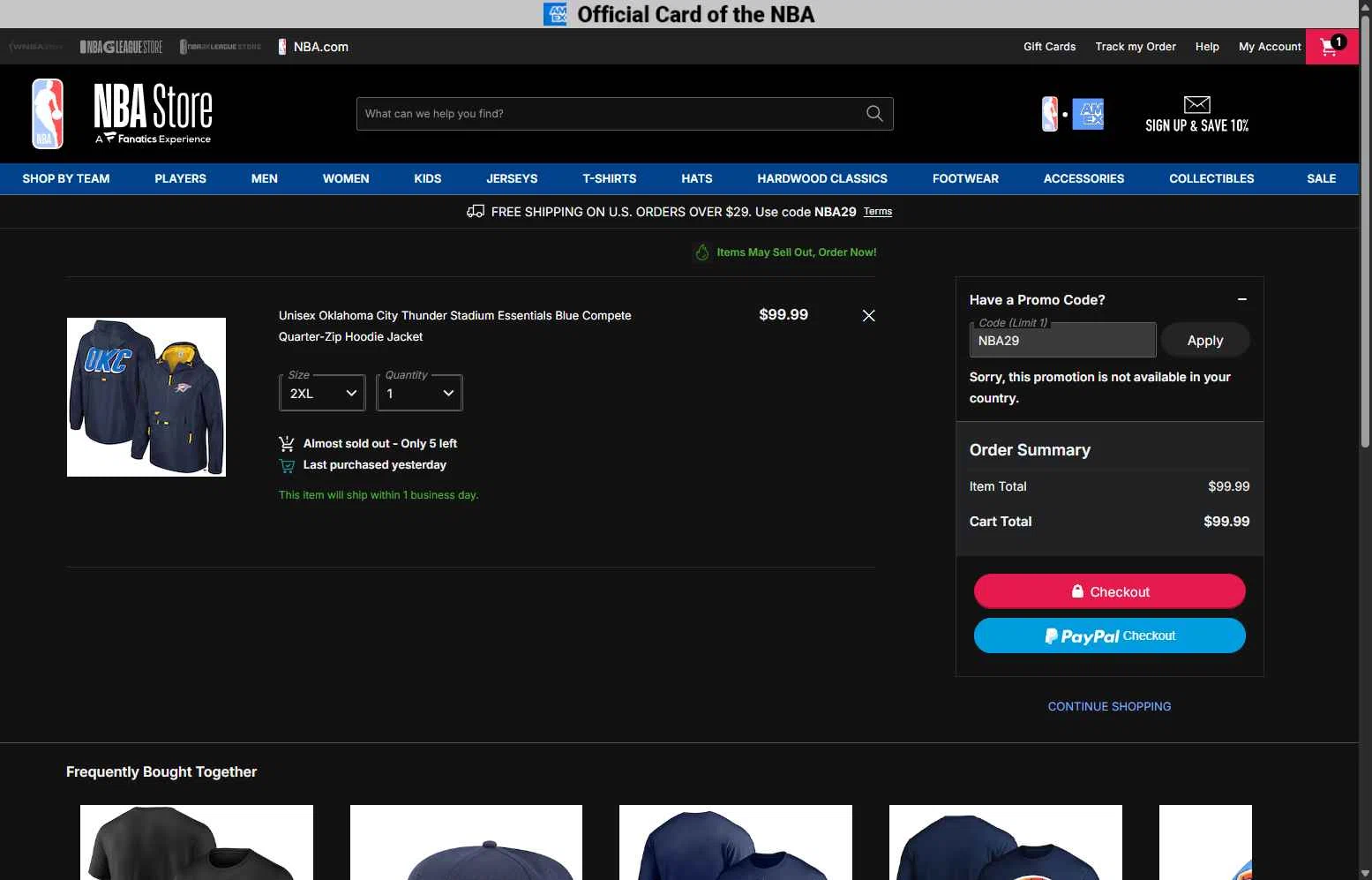
Task: Click the OKC hoodie jacket thumbnail
Action: click(146, 397)
